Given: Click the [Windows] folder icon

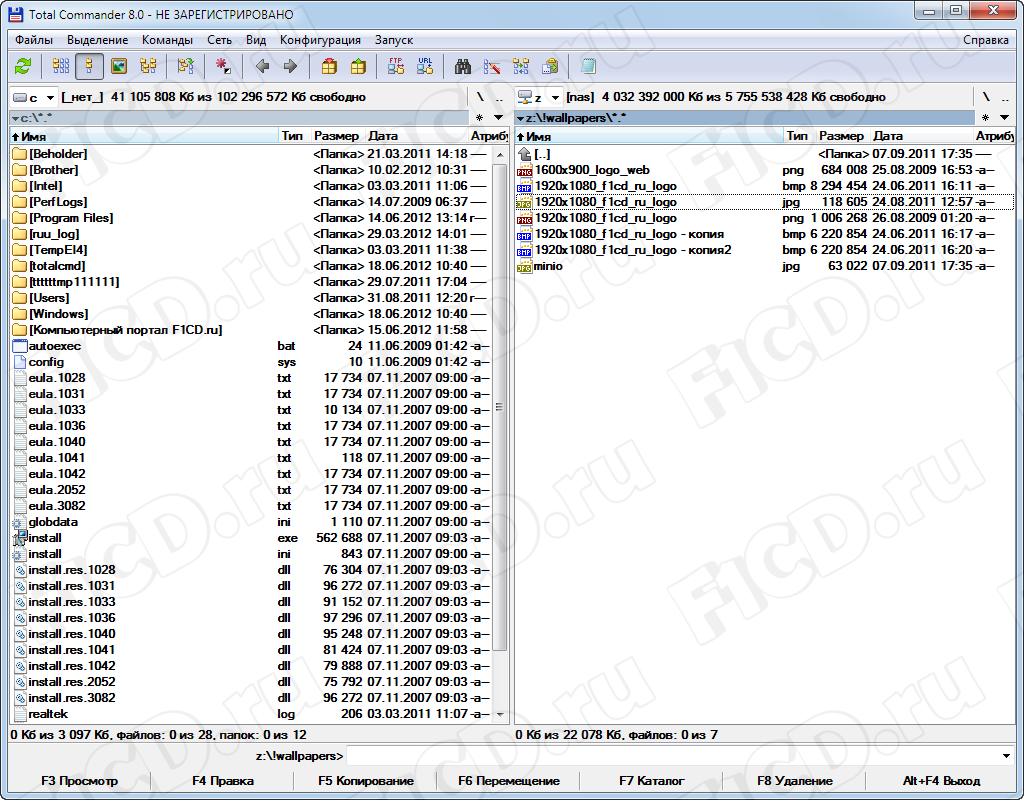Looking at the screenshot, I should (20, 314).
